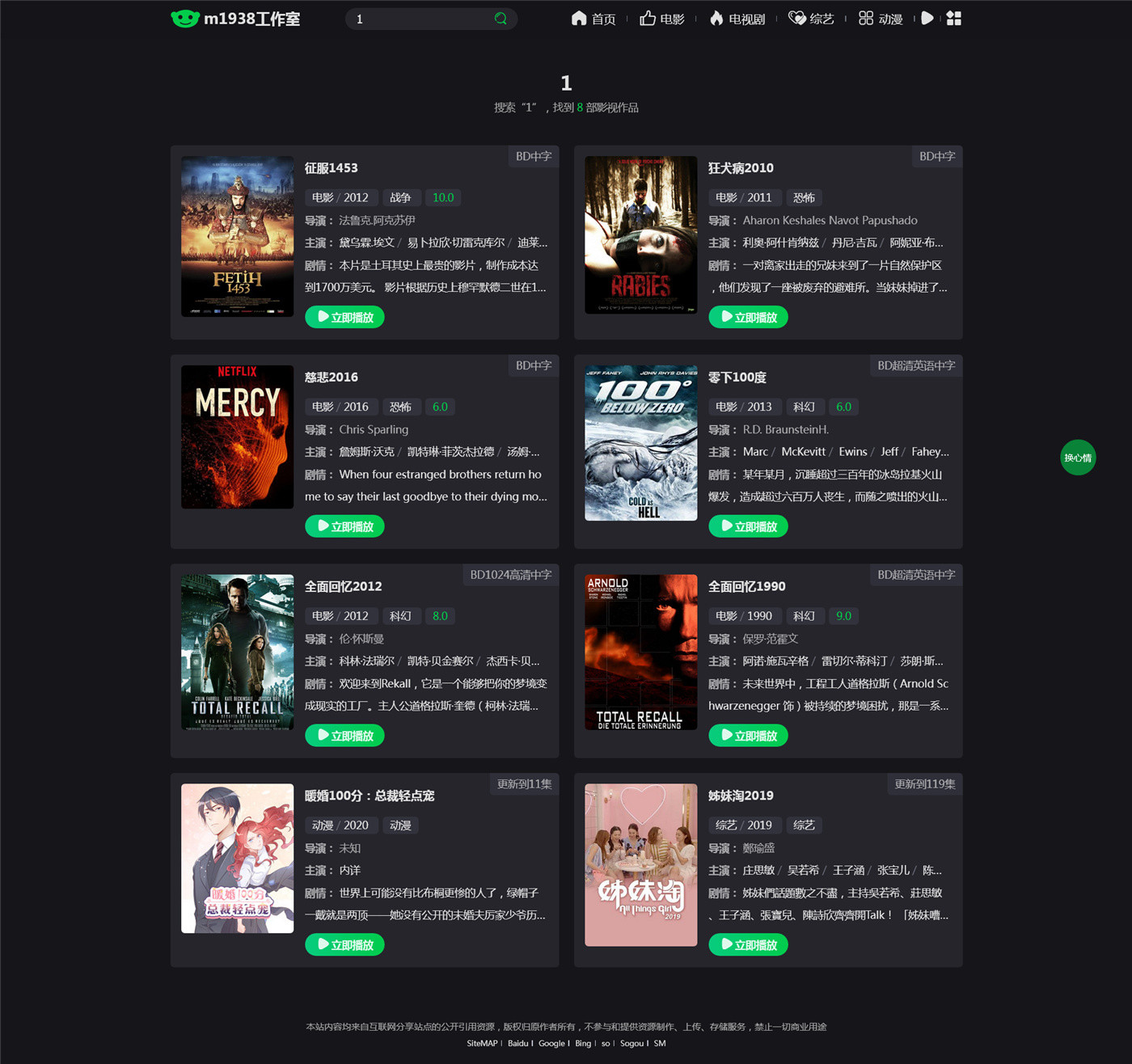Click the search magnifier icon
1132x1064 pixels.
point(501,19)
